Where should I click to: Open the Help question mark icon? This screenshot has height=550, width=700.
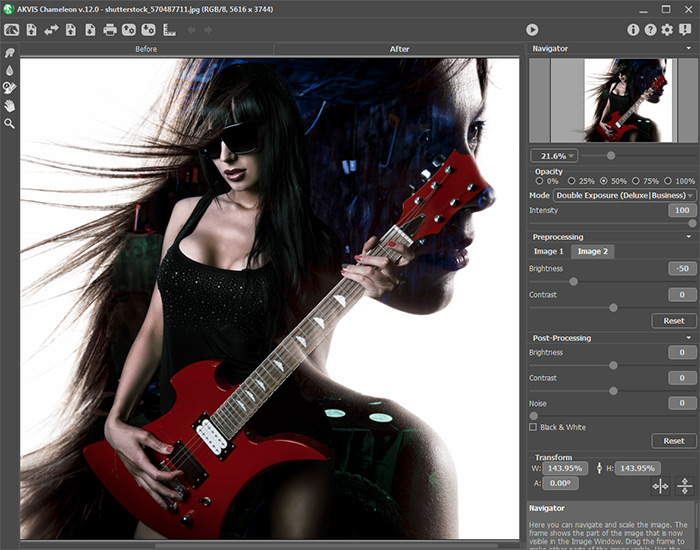(x=650, y=30)
